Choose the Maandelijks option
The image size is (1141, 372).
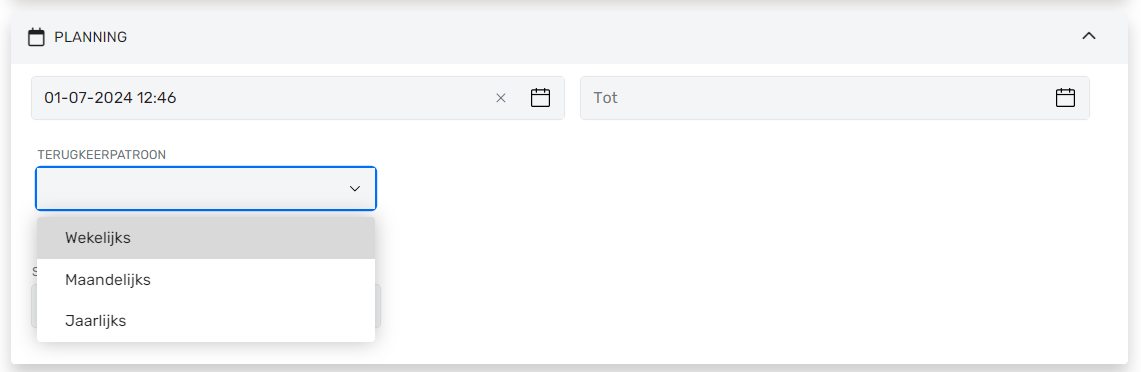click(x=206, y=280)
